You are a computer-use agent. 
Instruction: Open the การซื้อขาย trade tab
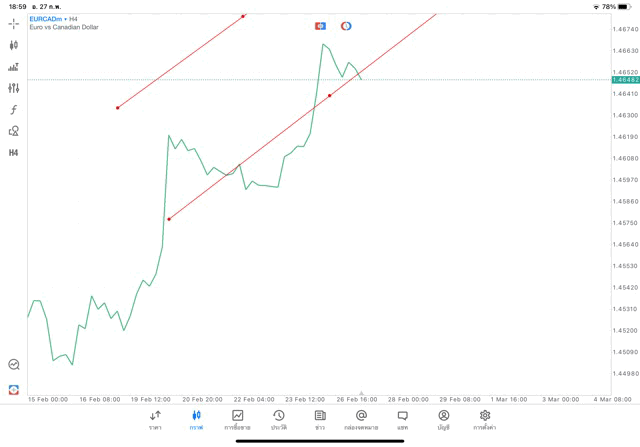(237, 420)
